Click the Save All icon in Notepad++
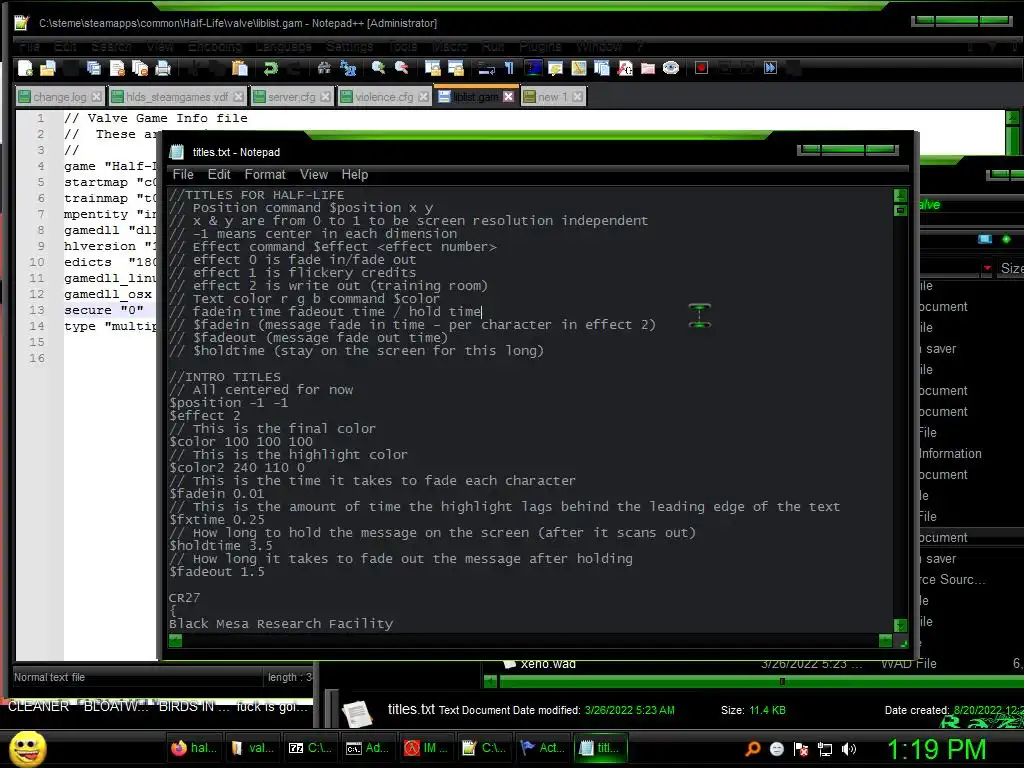 (94, 68)
